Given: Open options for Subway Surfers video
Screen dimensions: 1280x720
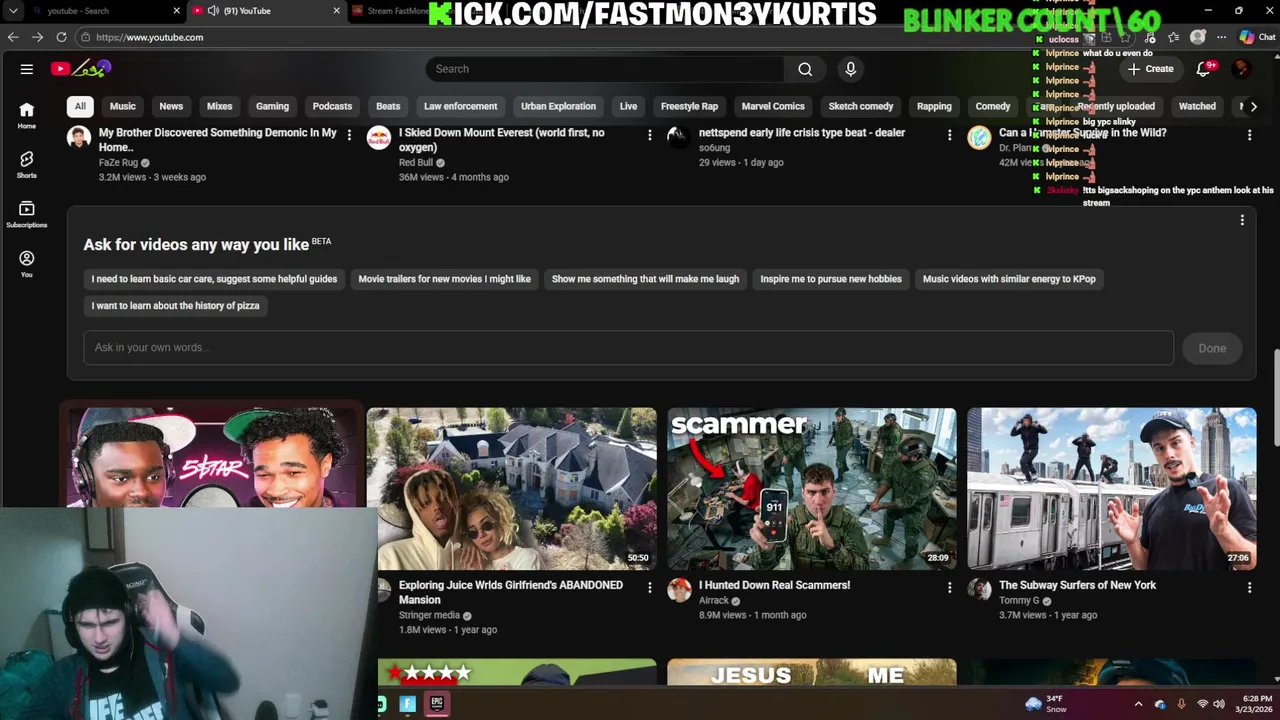Looking at the screenshot, I should (x=1249, y=587).
